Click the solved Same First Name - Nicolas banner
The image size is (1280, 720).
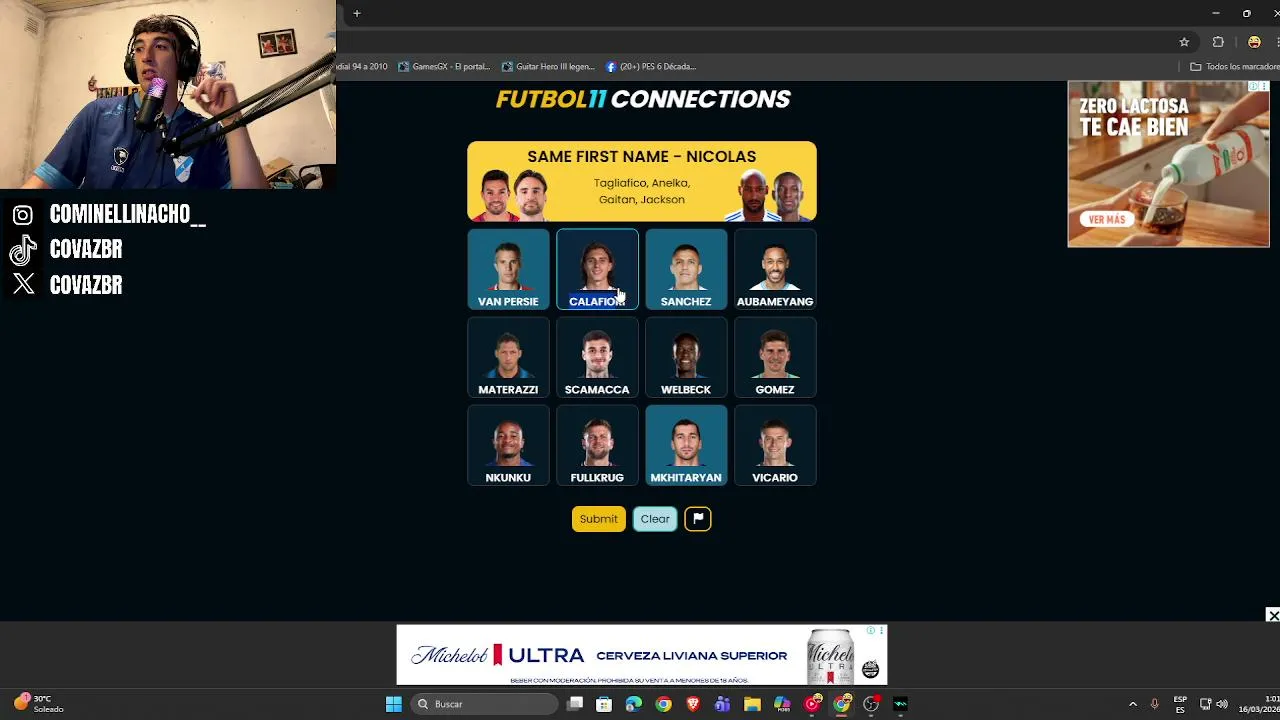point(642,181)
